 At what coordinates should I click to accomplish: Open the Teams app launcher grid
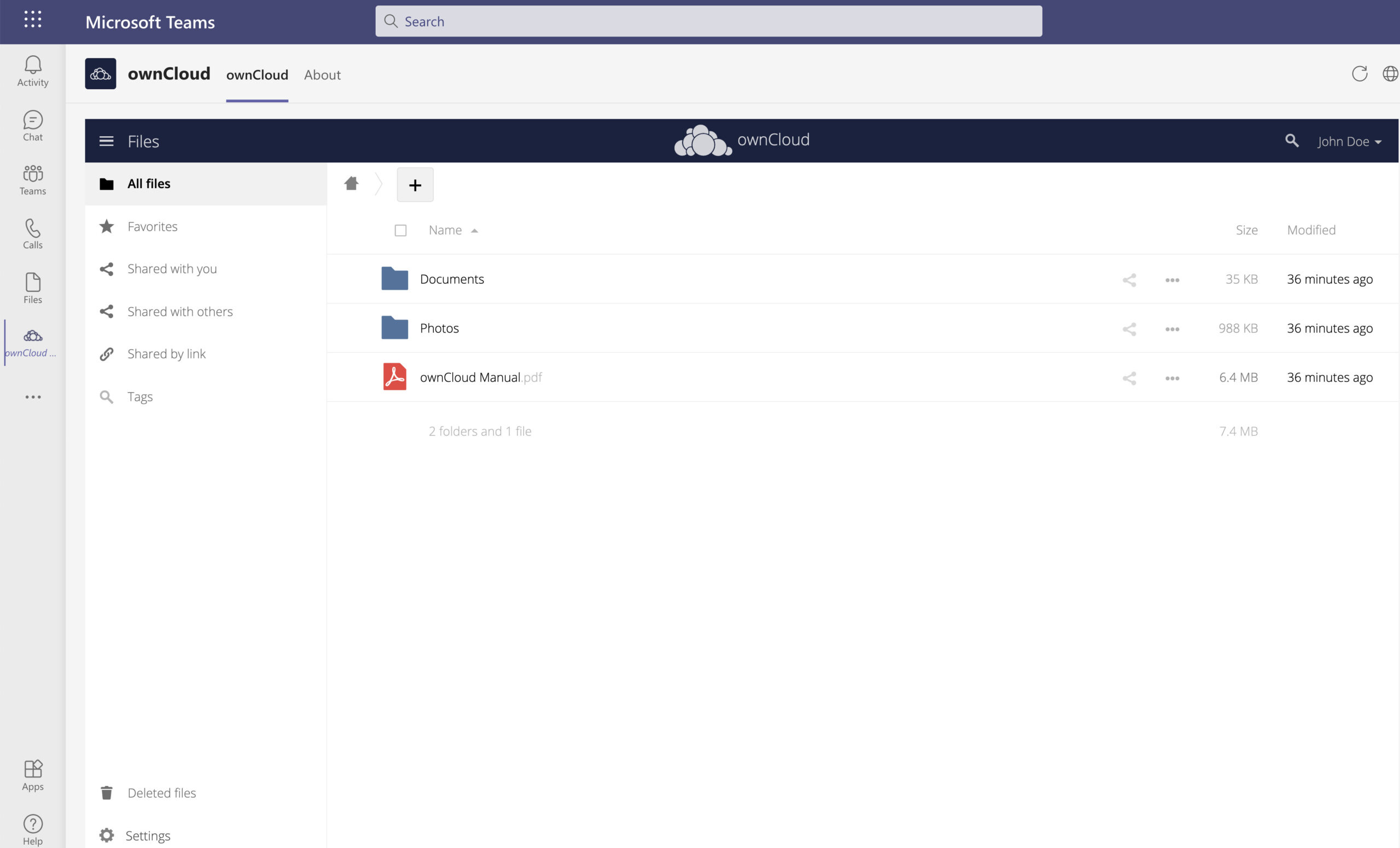pyautogui.click(x=33, y=20)
